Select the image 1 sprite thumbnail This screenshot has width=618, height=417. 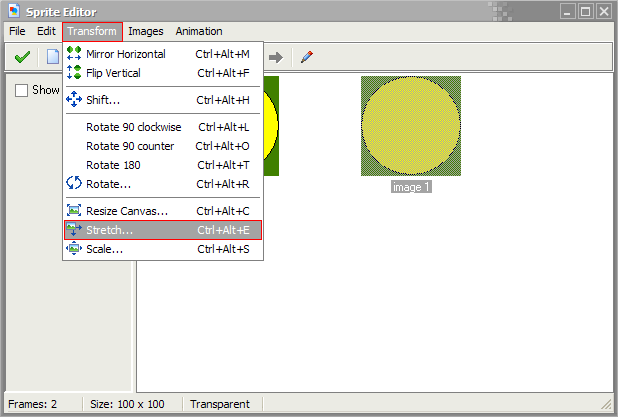410,127
